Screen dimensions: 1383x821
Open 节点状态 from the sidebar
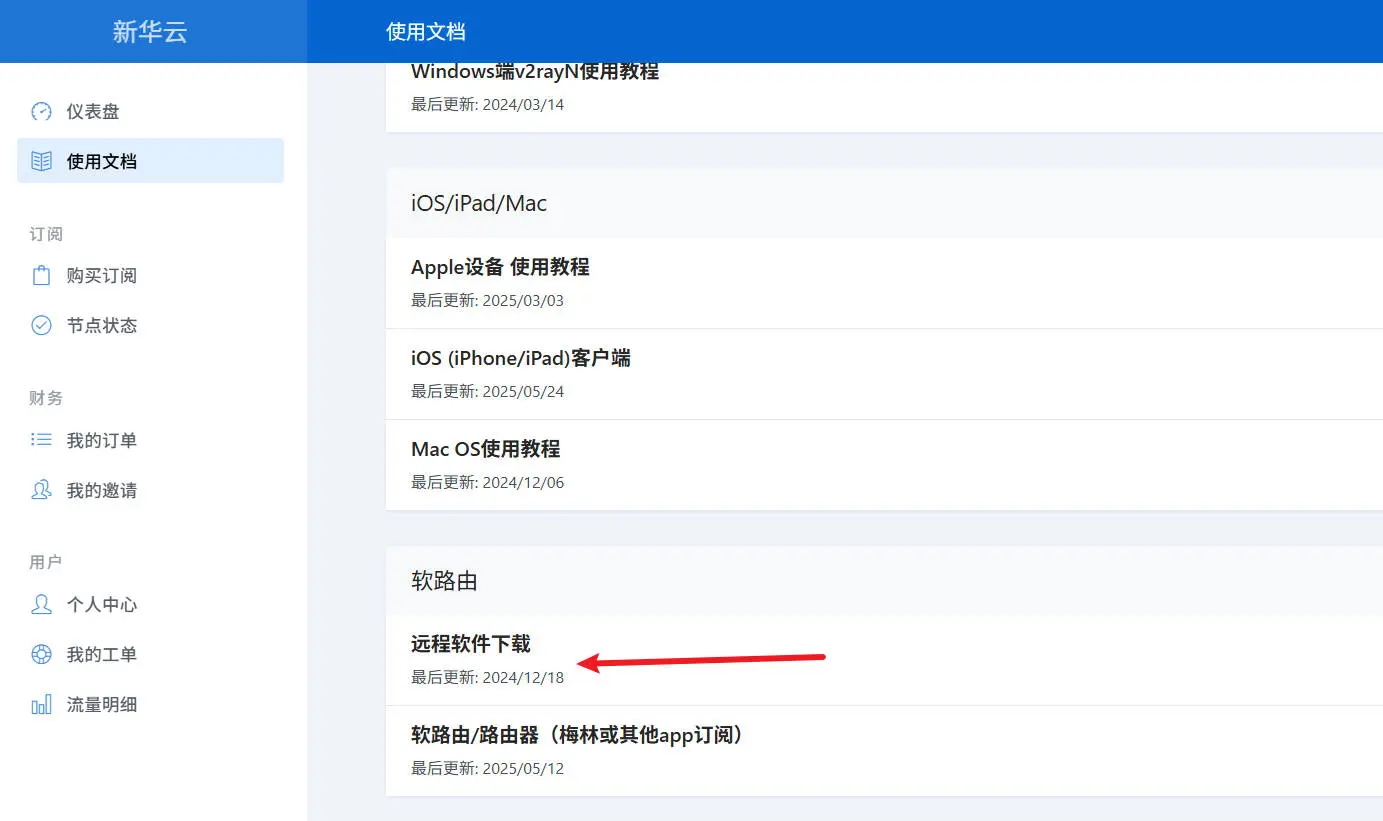150,325
